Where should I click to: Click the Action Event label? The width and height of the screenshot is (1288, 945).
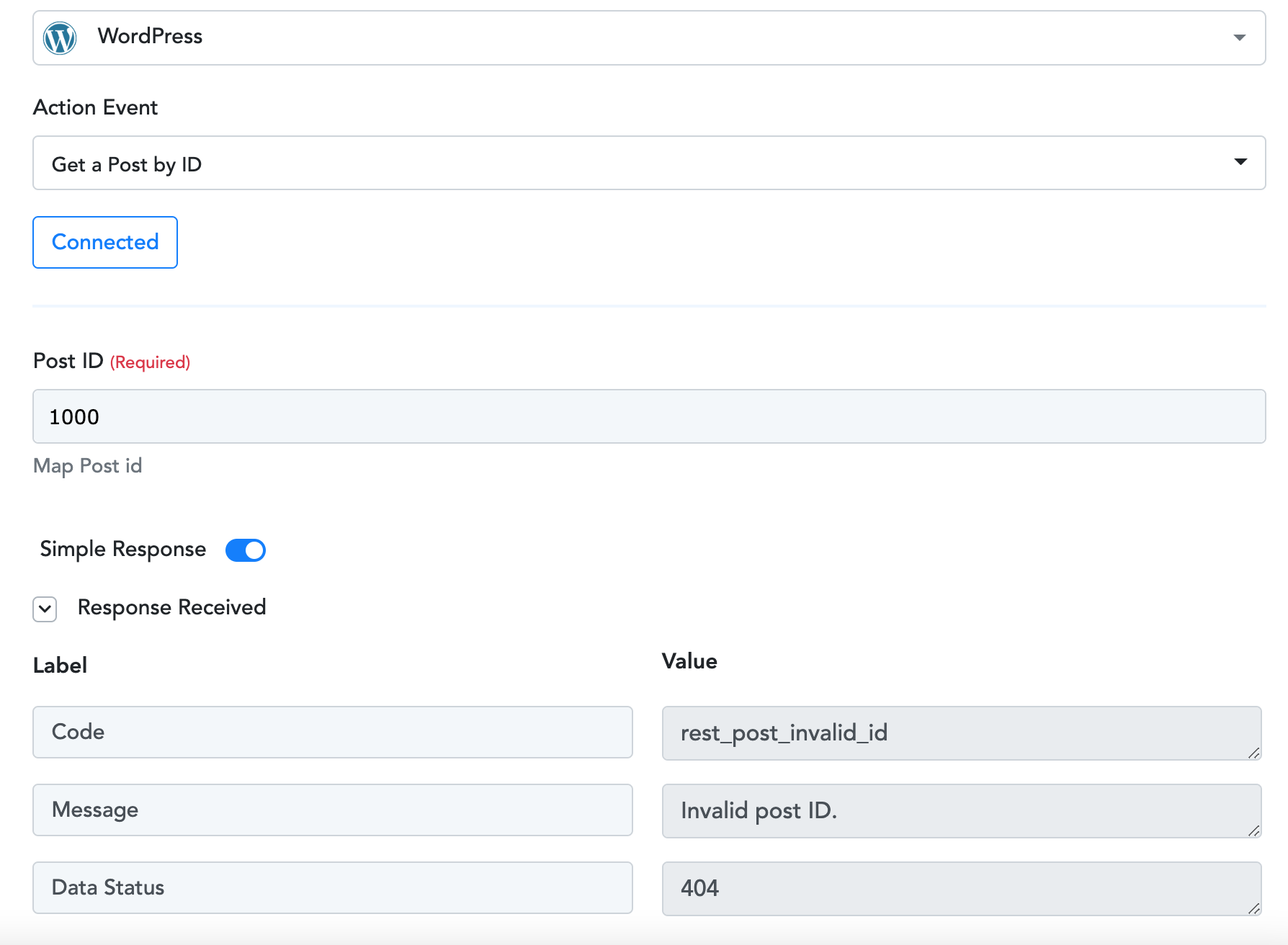(95, 107)
